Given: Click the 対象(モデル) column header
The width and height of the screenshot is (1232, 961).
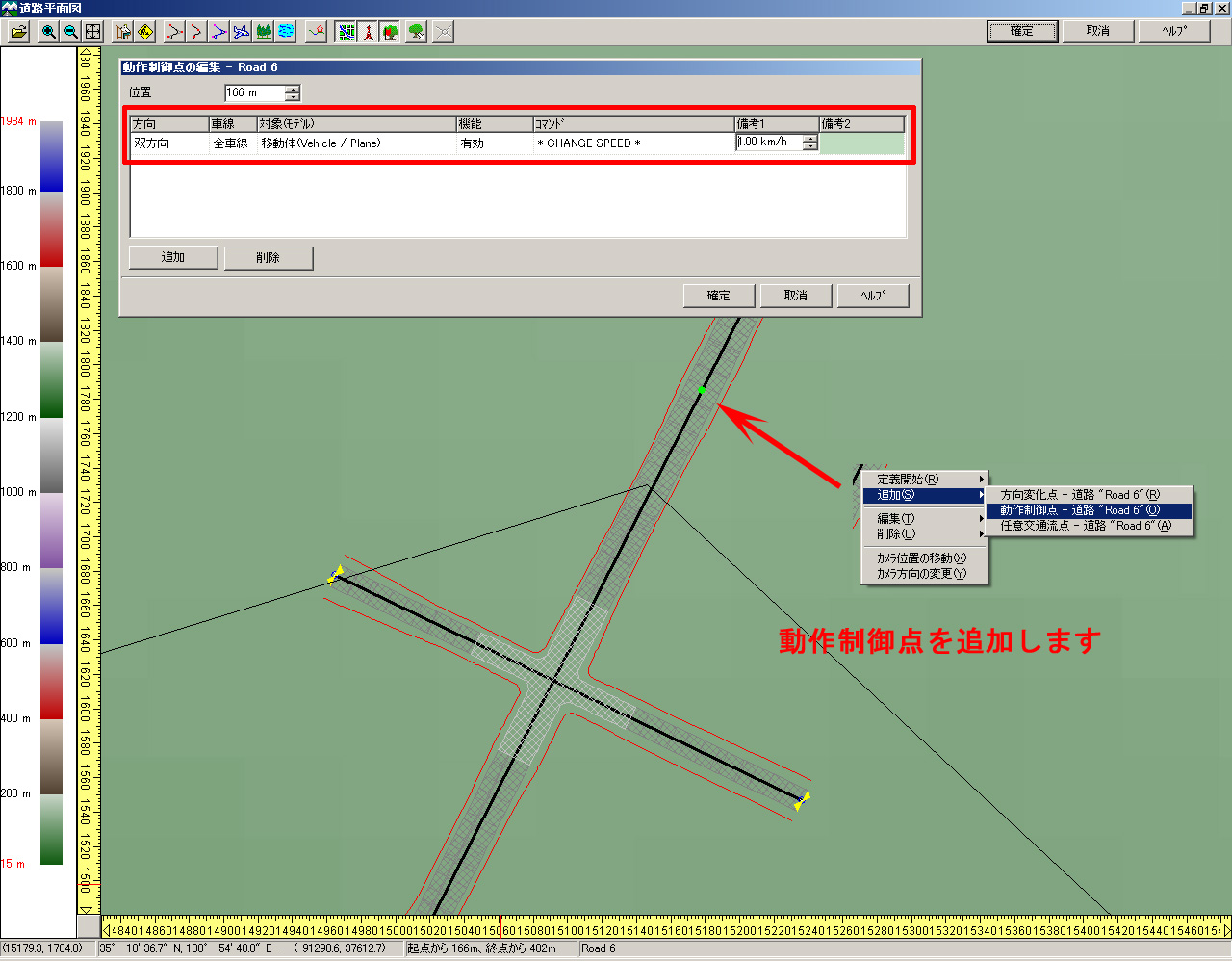Looking at the screenshot, I should tap(356, 124).
